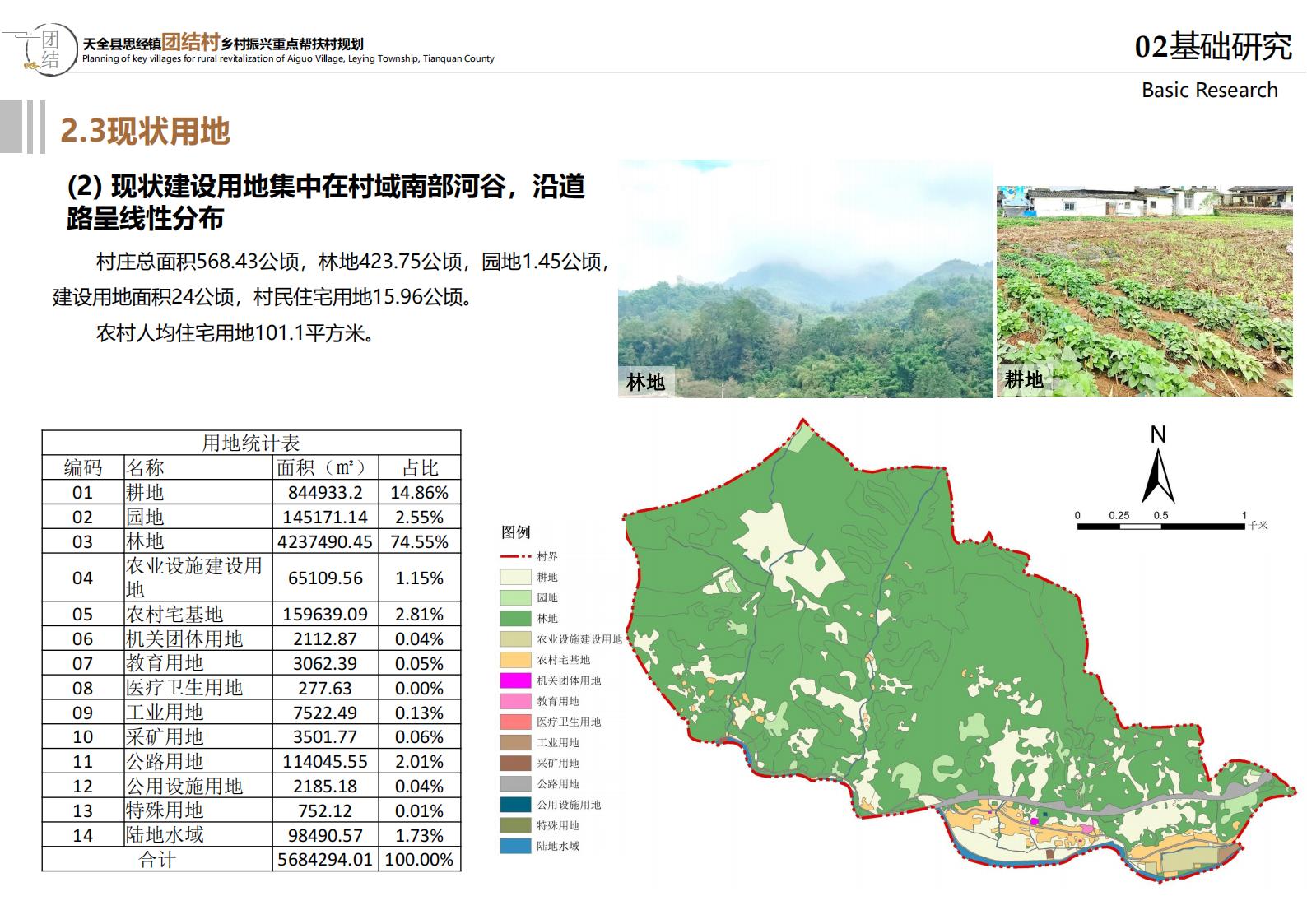The height and width of the screenshot is (924, 1307).
Task: Click the 100.00% total percentage cell
Action: coord(420,860)
